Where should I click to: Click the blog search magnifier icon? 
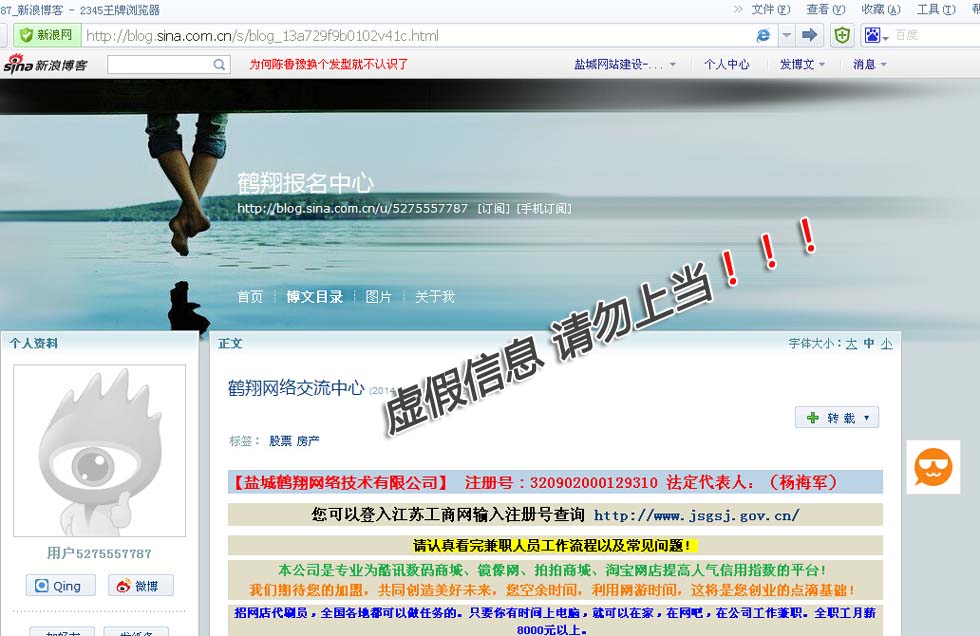click(x=220, y=64)
